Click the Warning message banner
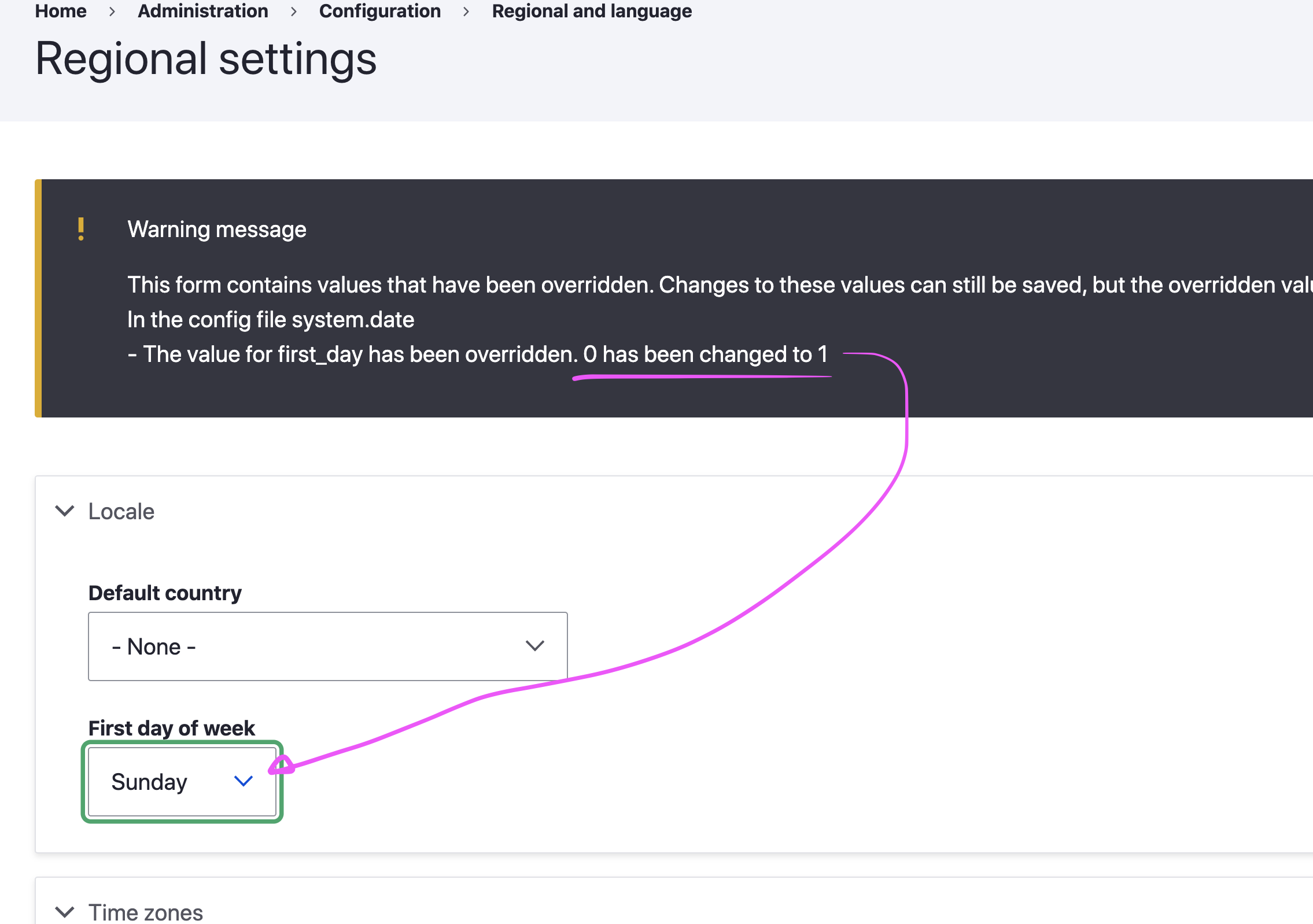1313x924 pixels. (x=217, y=230)
